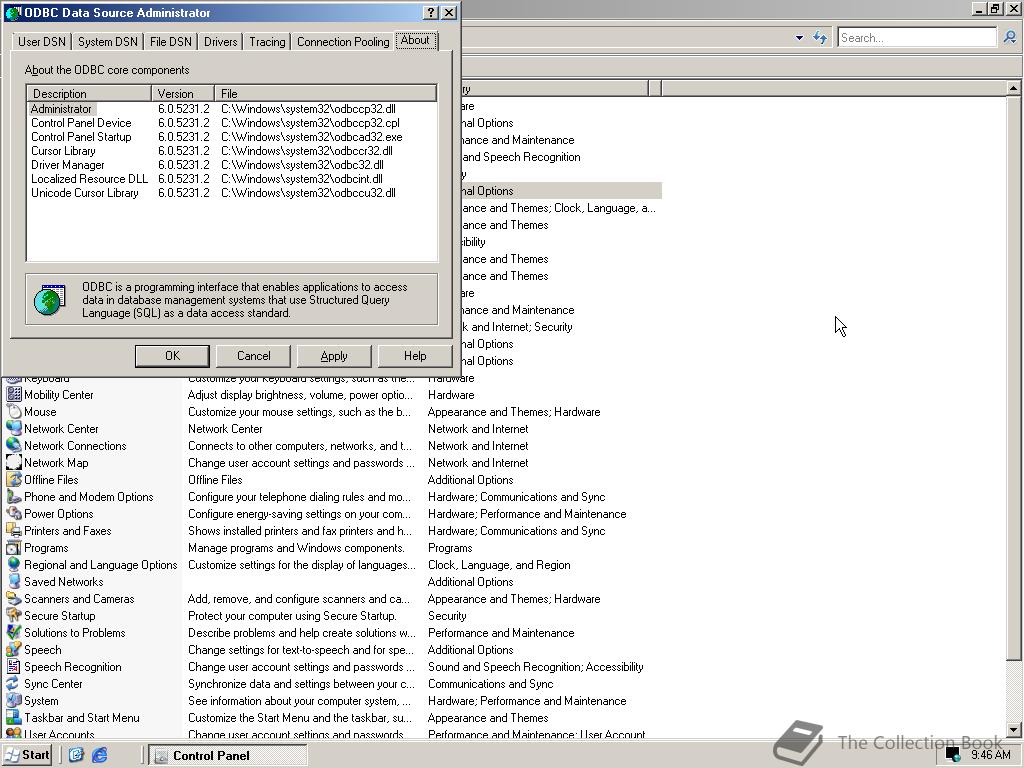Click the OK button
Viewport: 1024px width, 768px height.
[172, 356]
